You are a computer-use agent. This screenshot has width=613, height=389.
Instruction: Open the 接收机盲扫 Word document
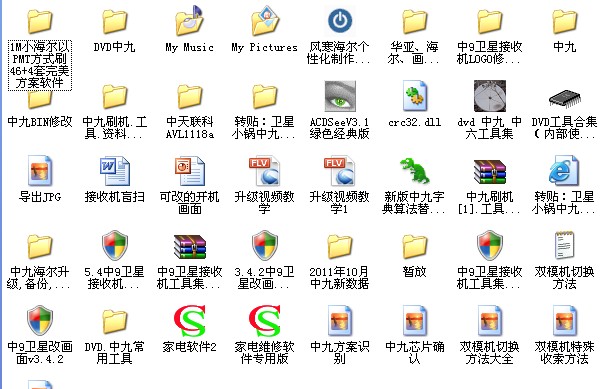coord(115,171)
